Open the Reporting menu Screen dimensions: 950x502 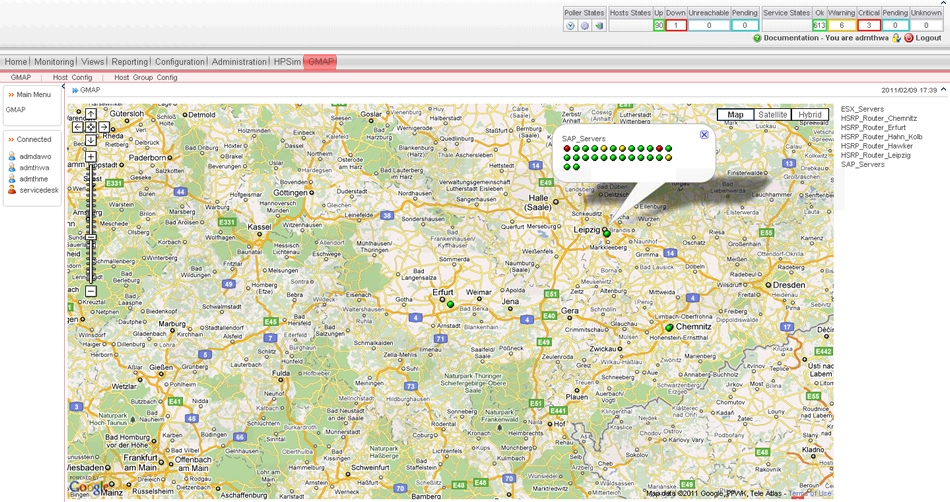click(x=130, y=62)
